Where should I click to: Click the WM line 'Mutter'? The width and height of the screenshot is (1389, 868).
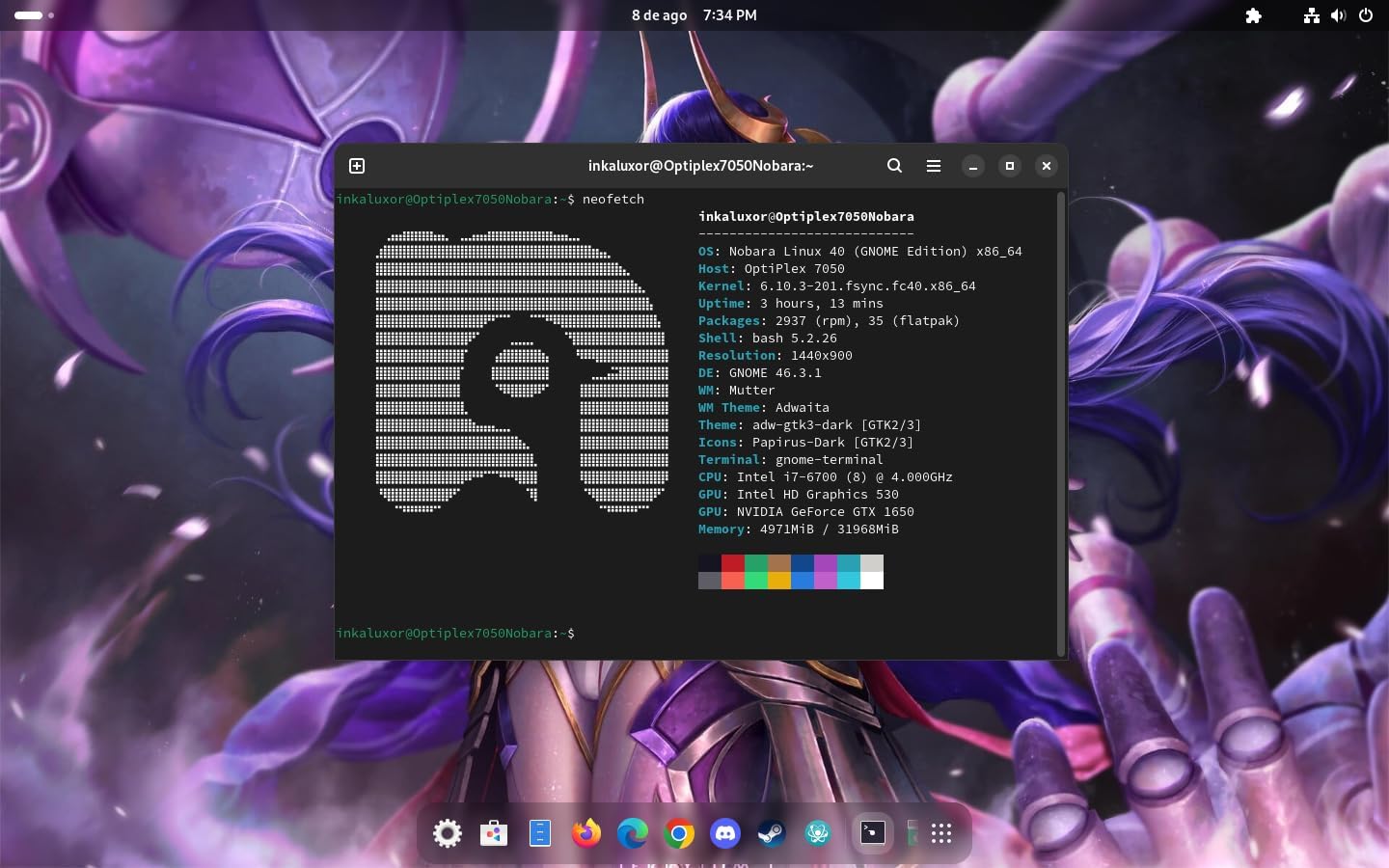point(737,390)
